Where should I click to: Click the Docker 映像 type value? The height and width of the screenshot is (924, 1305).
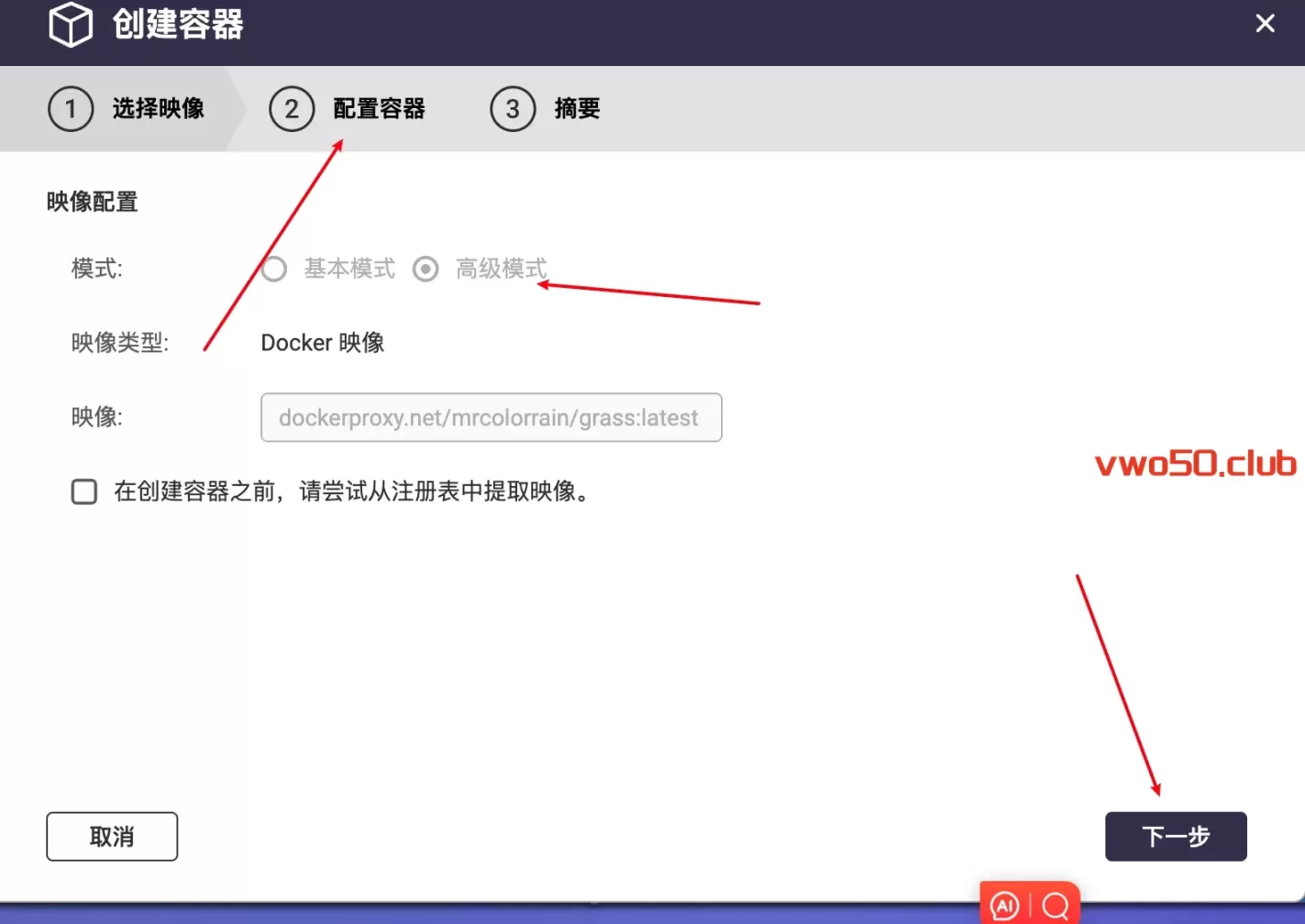(323, 343)
